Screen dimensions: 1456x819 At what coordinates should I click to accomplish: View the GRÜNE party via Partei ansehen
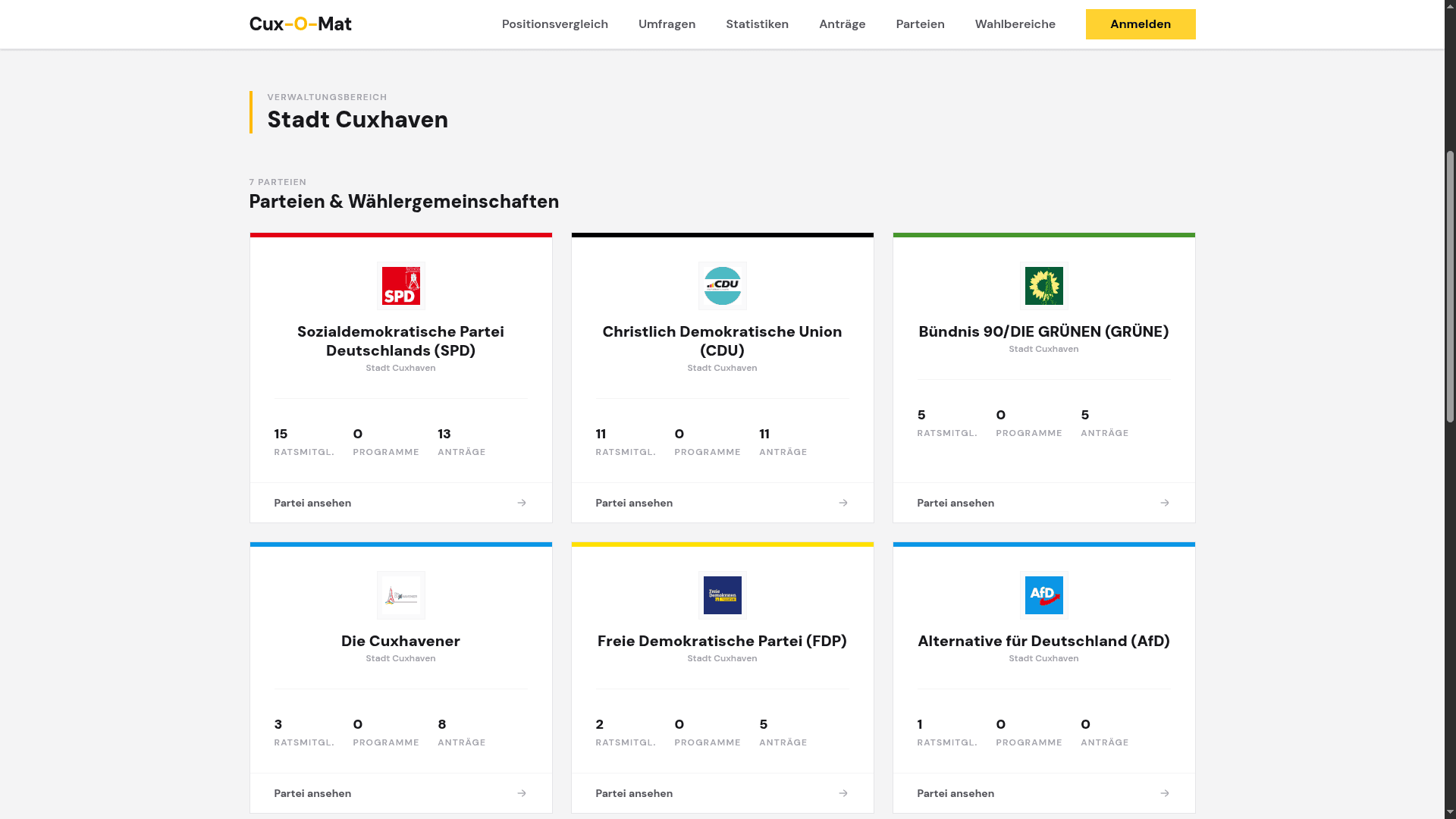(1043, 503)
